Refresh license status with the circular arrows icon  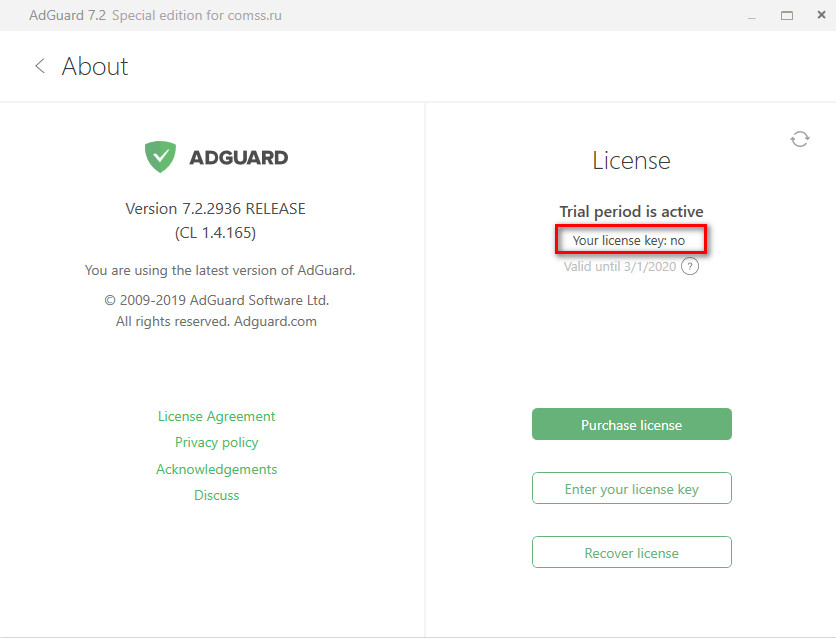point(799,140)
